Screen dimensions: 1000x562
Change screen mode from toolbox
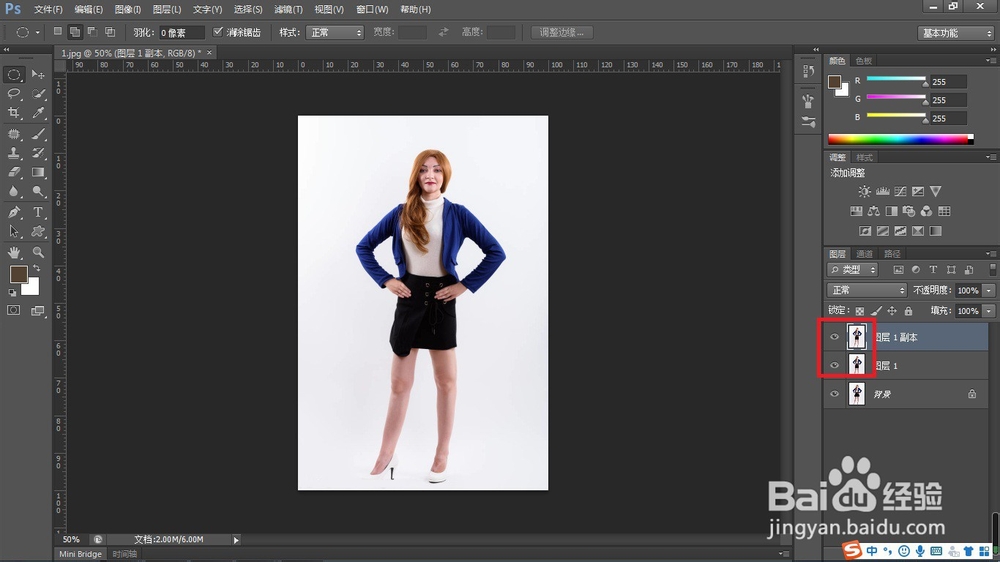38,311
